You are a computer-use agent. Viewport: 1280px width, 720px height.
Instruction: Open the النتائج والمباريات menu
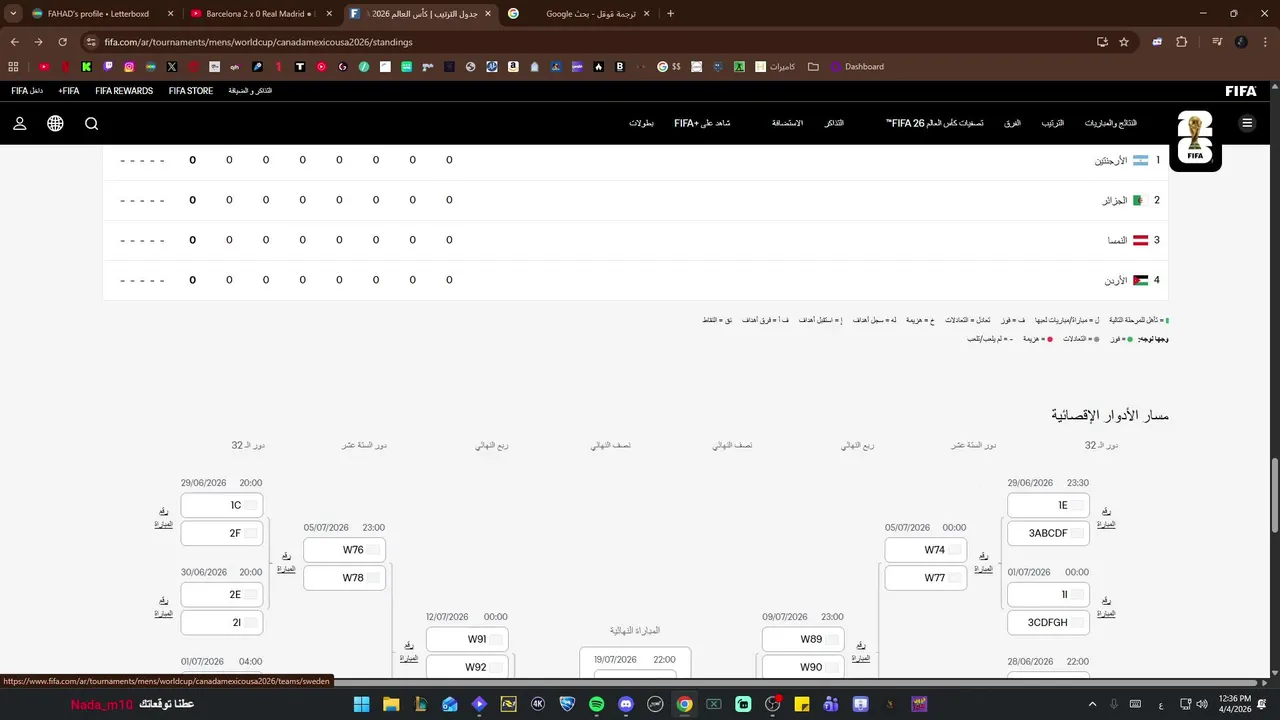(x=1110, y=123)
